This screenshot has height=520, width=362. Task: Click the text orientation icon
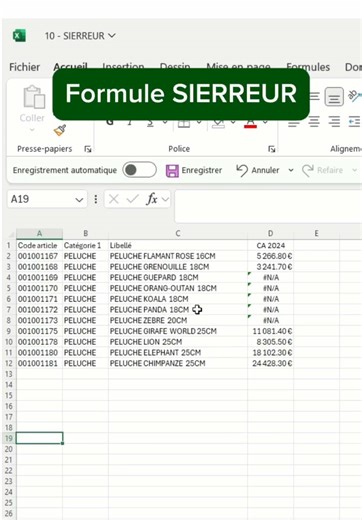pyautogui.click(x=354, y=96)
